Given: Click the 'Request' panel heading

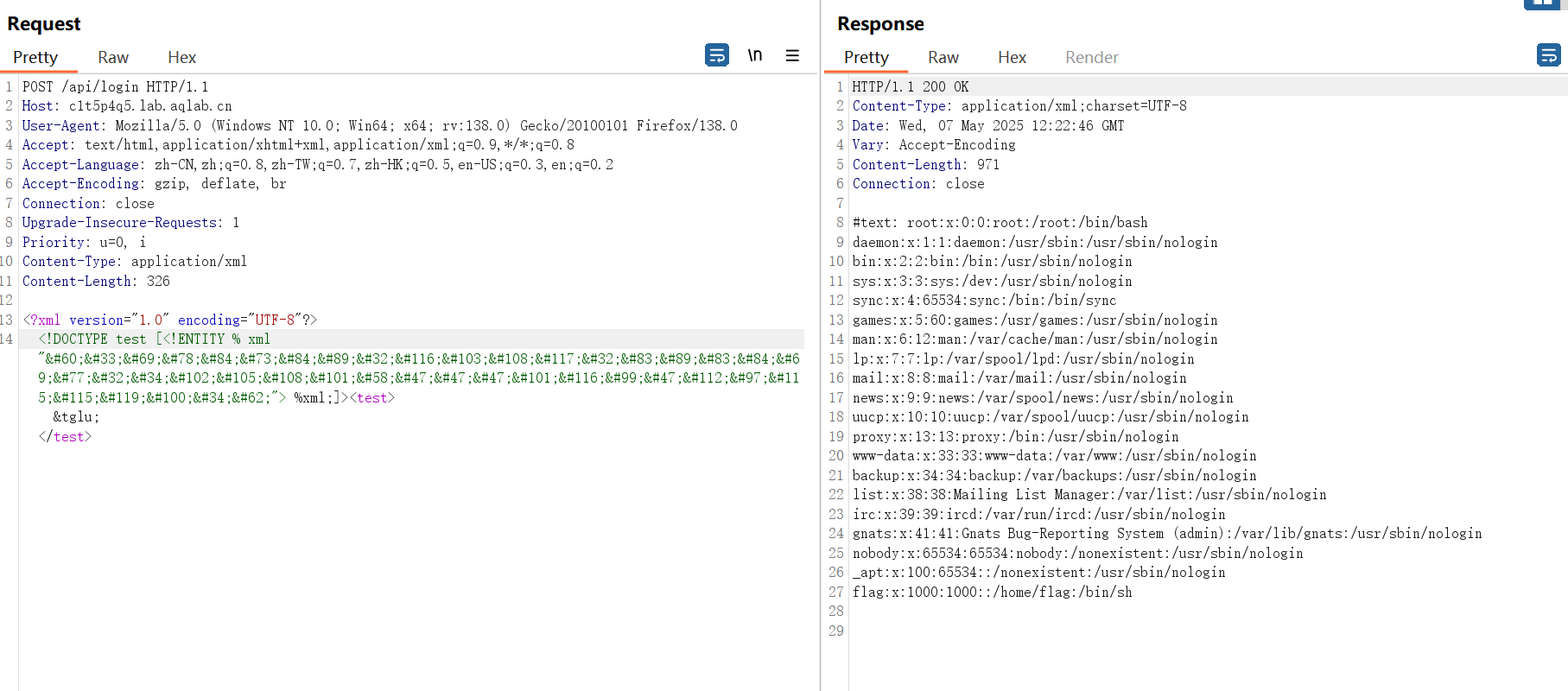Looking at the screenshot, I should (x=44, y=24).
